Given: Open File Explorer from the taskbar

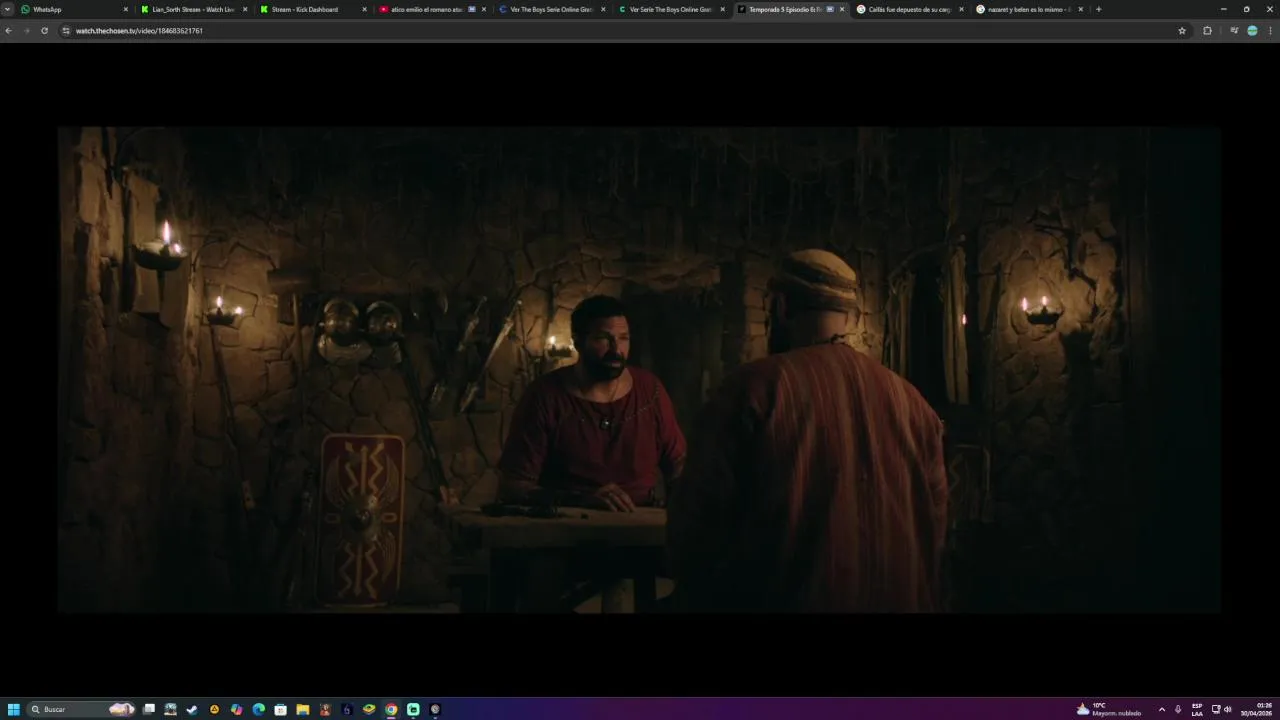Looking at the screenshot, I should tap(302, 709).
